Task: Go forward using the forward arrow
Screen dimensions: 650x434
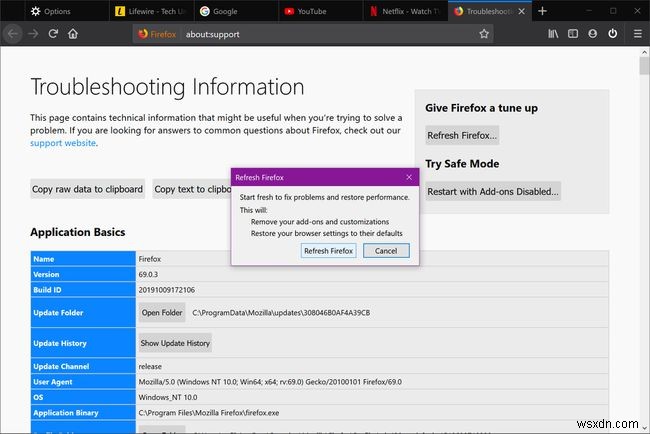Action: [33, 34]
